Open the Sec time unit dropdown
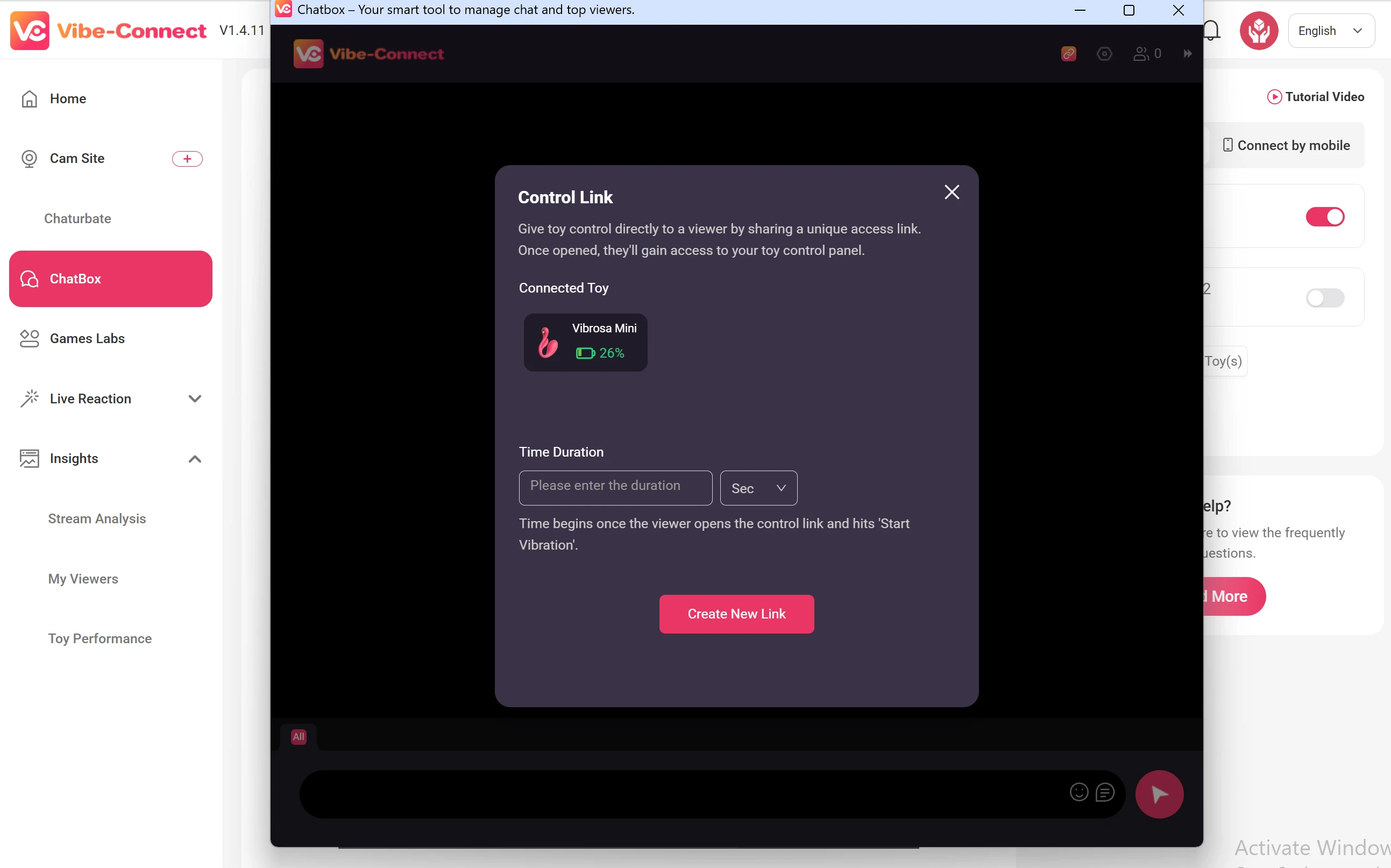 758,488
